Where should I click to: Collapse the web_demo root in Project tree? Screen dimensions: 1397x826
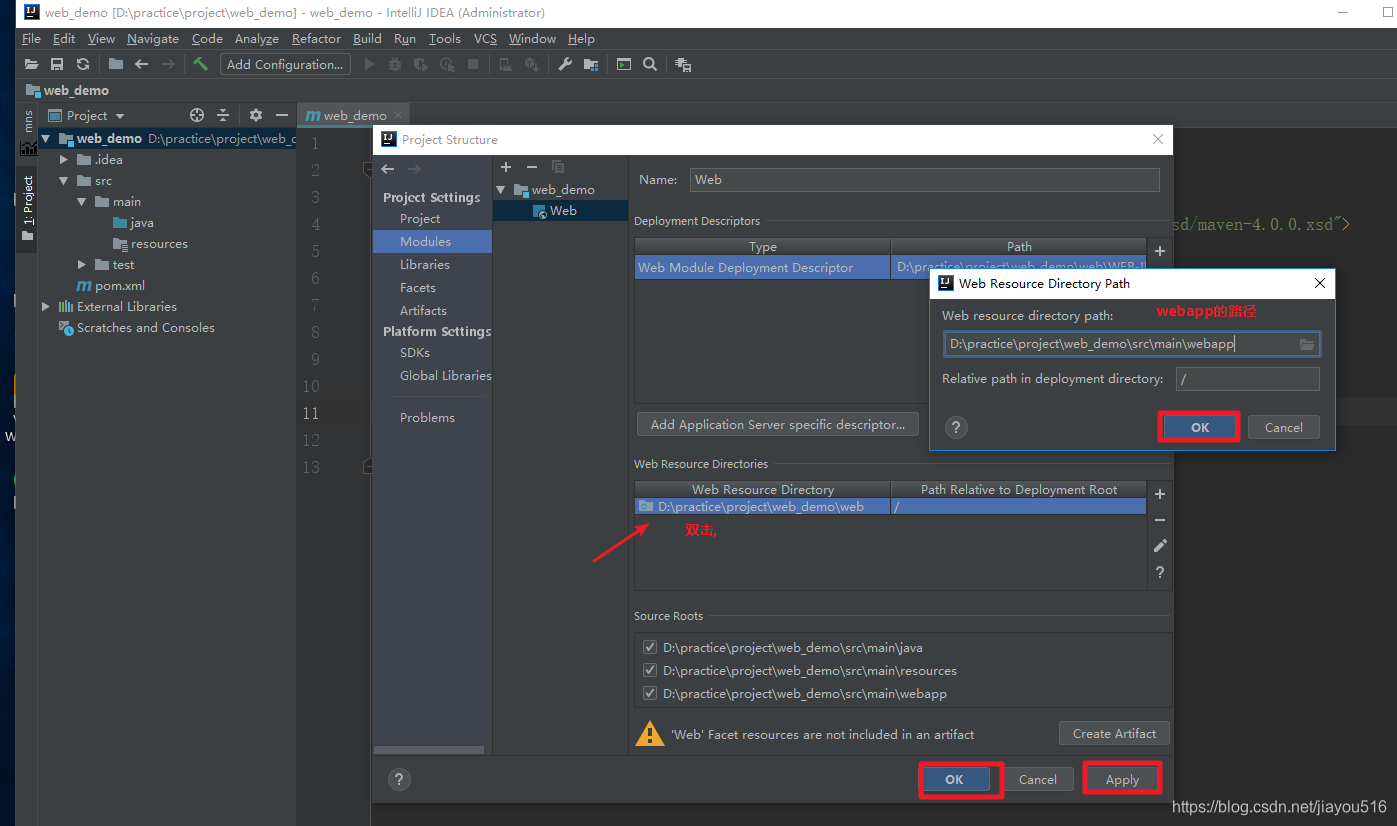click(46, 139)
